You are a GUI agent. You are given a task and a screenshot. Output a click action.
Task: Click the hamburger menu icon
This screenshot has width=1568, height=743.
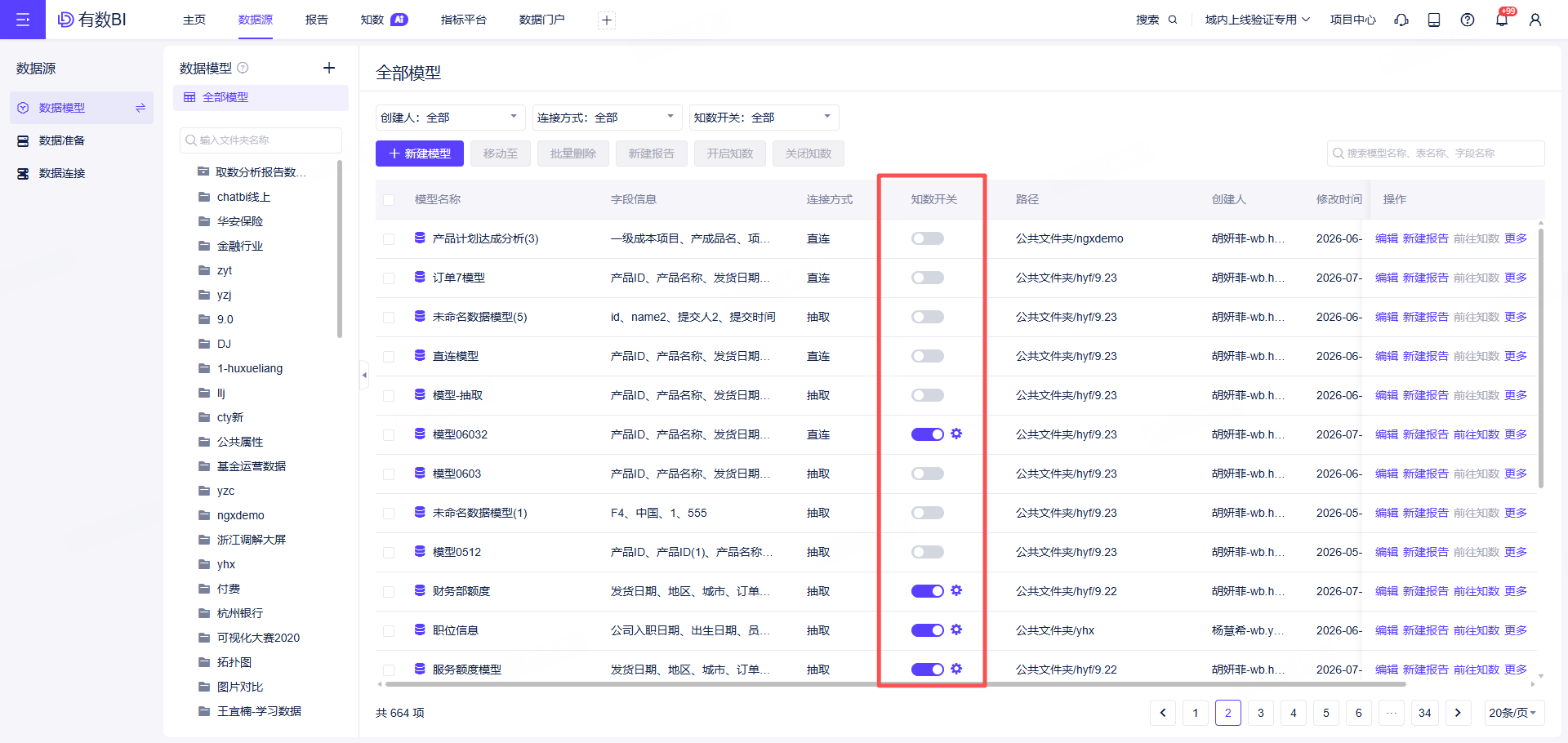pos(23,20)
